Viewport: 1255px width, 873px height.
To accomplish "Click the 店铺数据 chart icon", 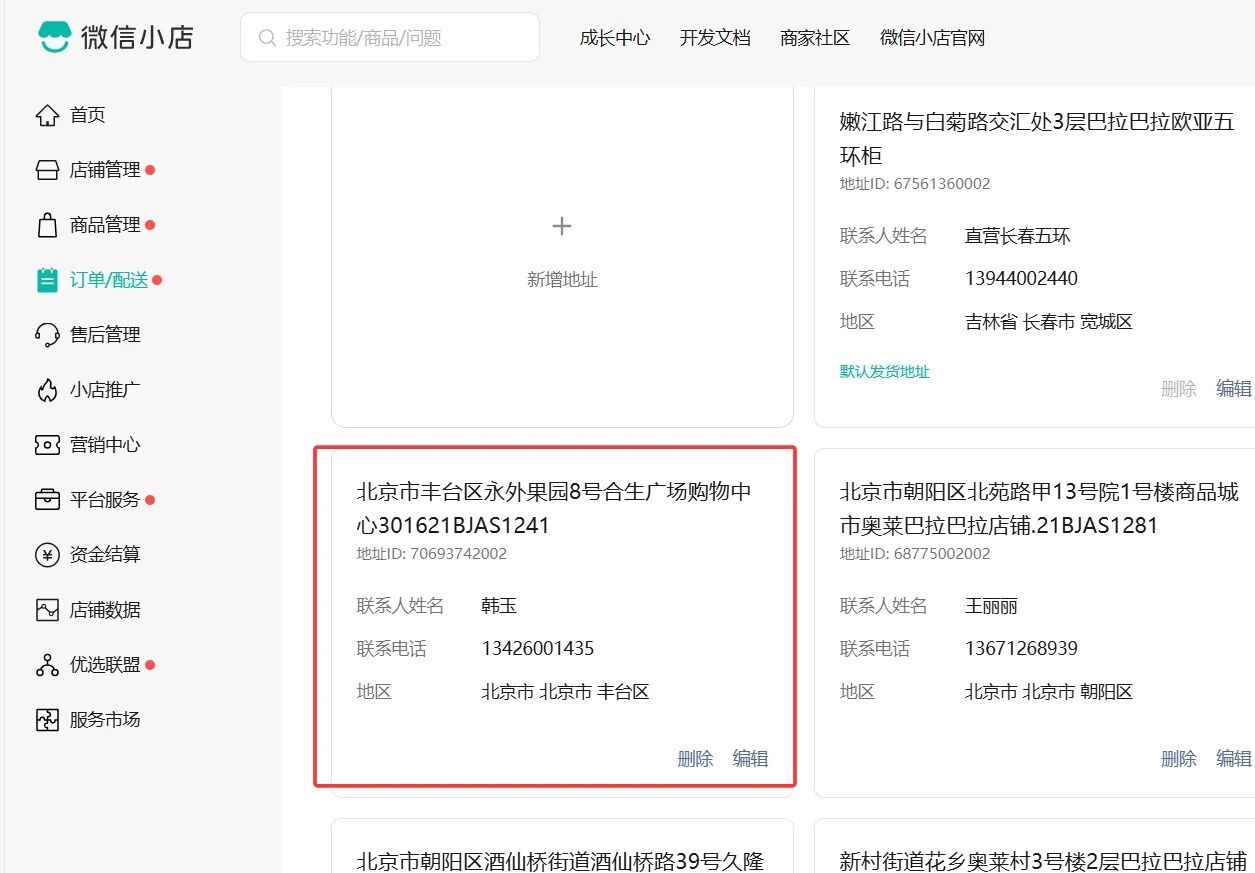I will (x=47, y=610).
